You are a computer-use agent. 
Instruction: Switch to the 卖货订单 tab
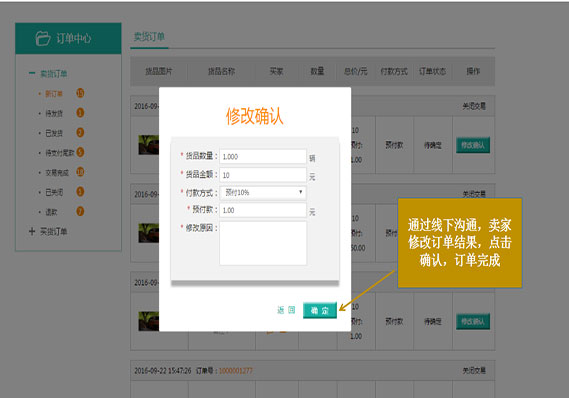[x=149, y=37]
